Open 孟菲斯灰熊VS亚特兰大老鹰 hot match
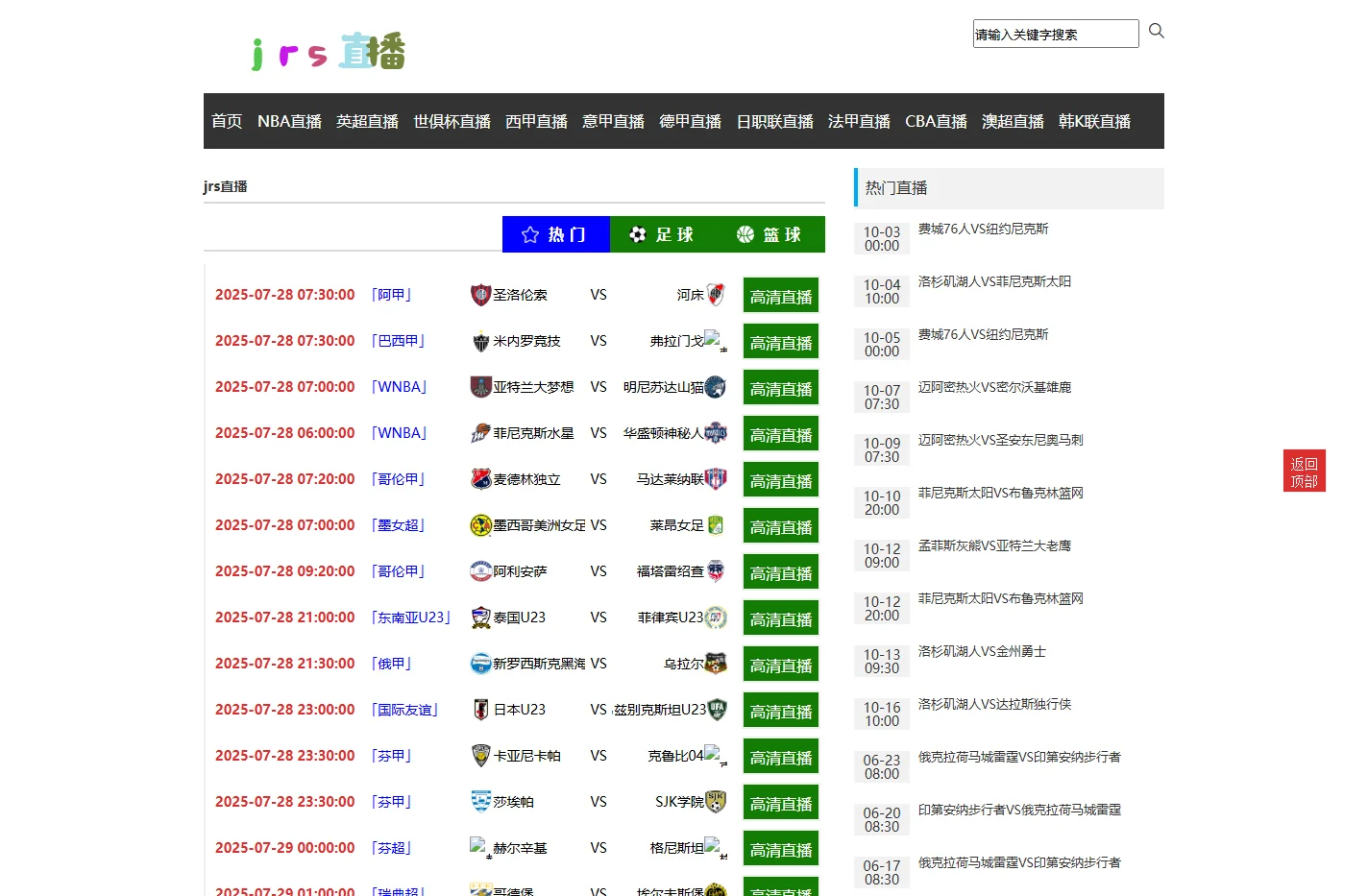 [x=994, y=545]
